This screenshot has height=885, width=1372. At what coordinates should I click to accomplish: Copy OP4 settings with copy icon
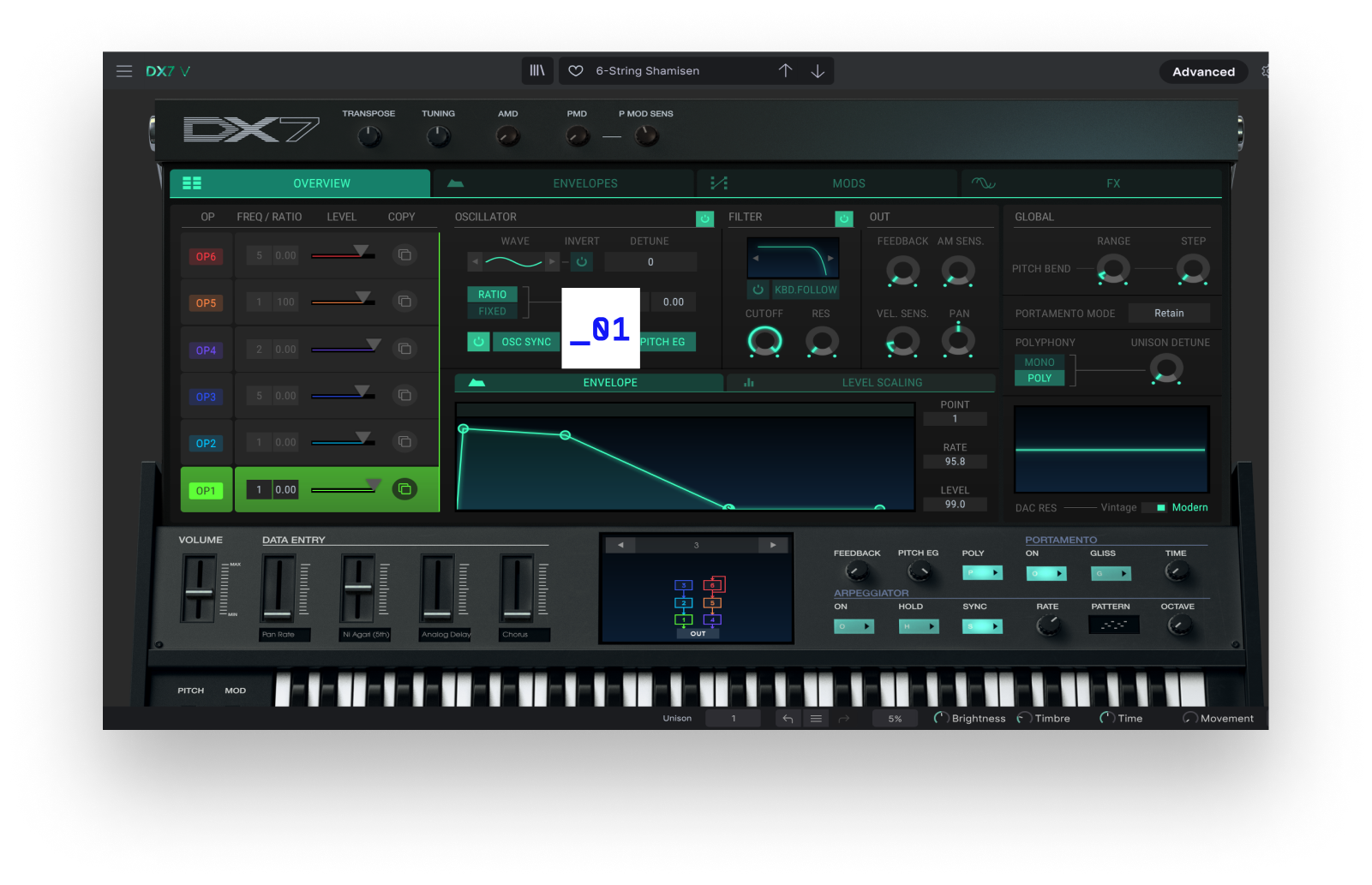click(x=404, y=349)
